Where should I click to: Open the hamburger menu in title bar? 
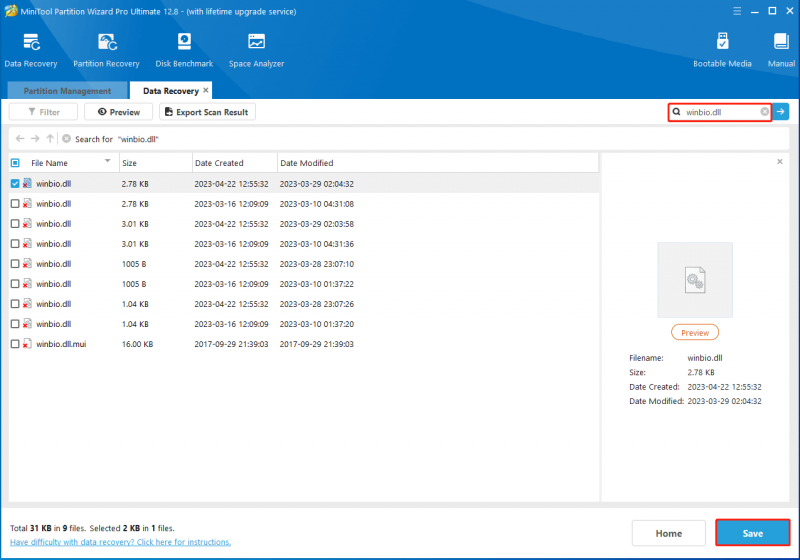pyautogui.click(x=737, y=11)
